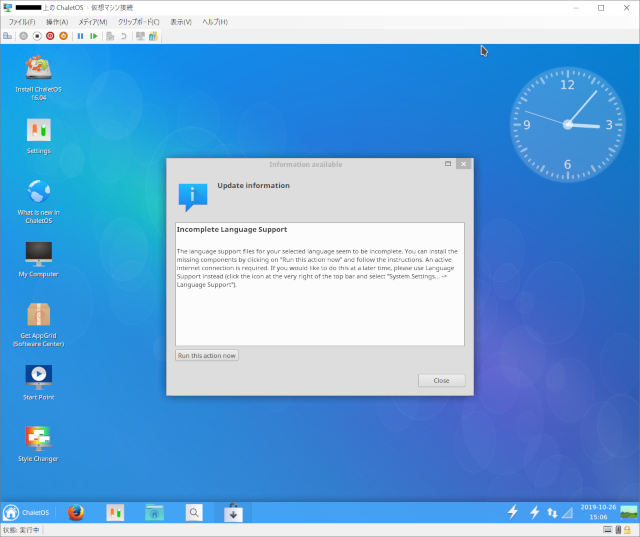Select the Install ChaletOS 16.04 desktop icon
640x537 pixels.
pos(39,78)
